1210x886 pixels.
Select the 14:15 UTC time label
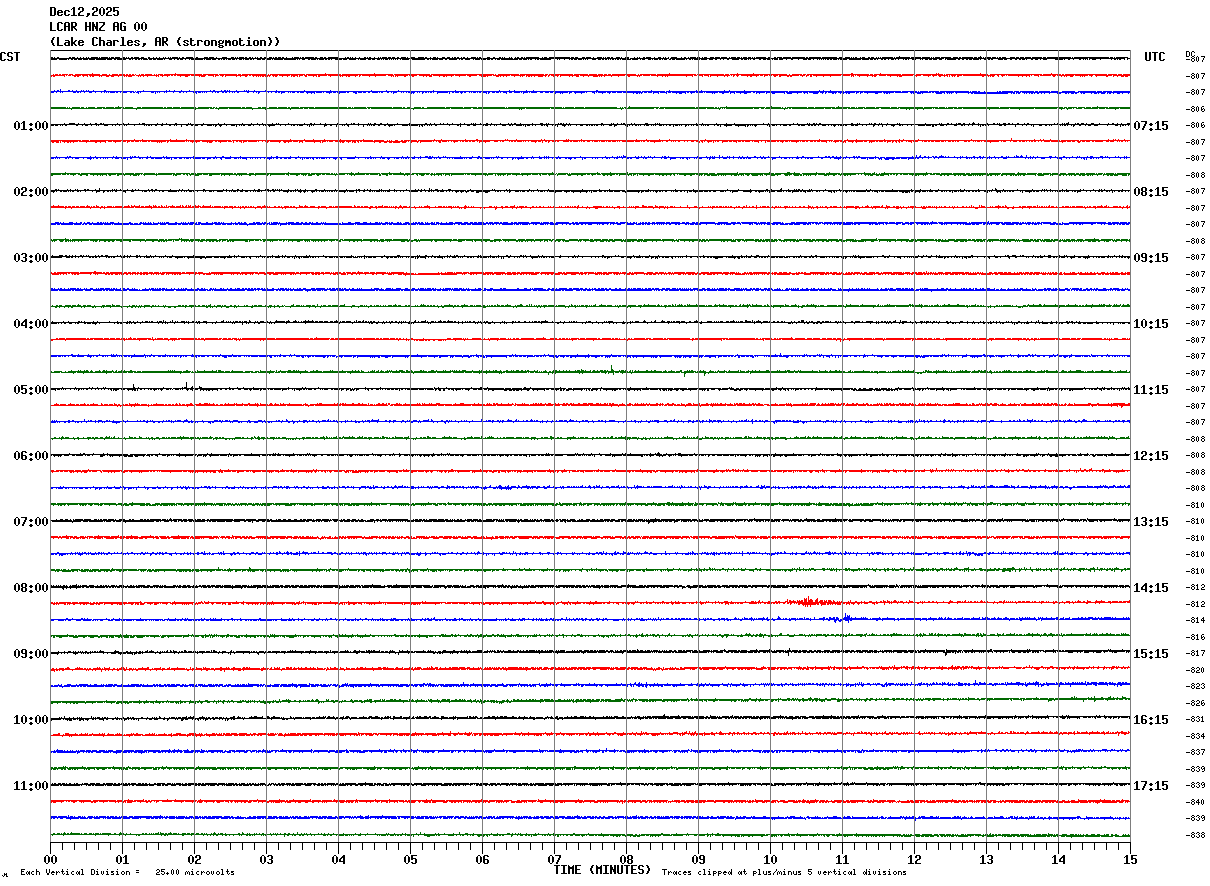click(1150, 588)
